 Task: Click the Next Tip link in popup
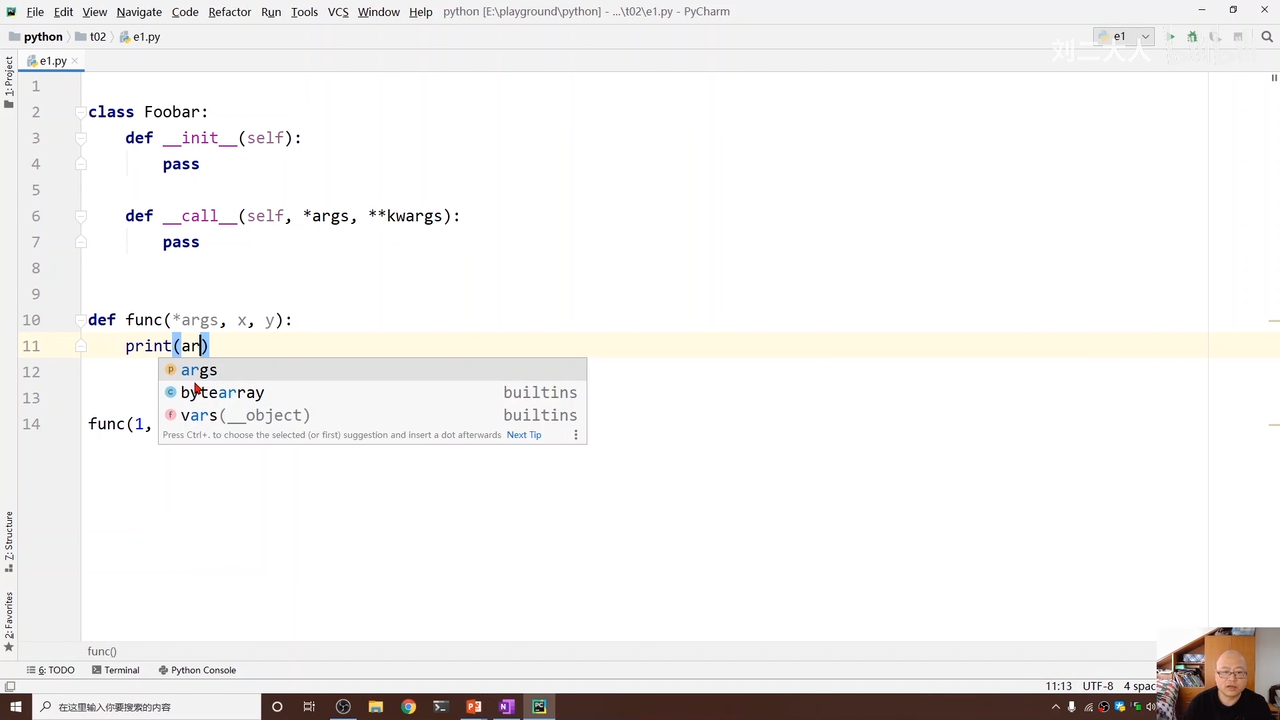[523, 435]
